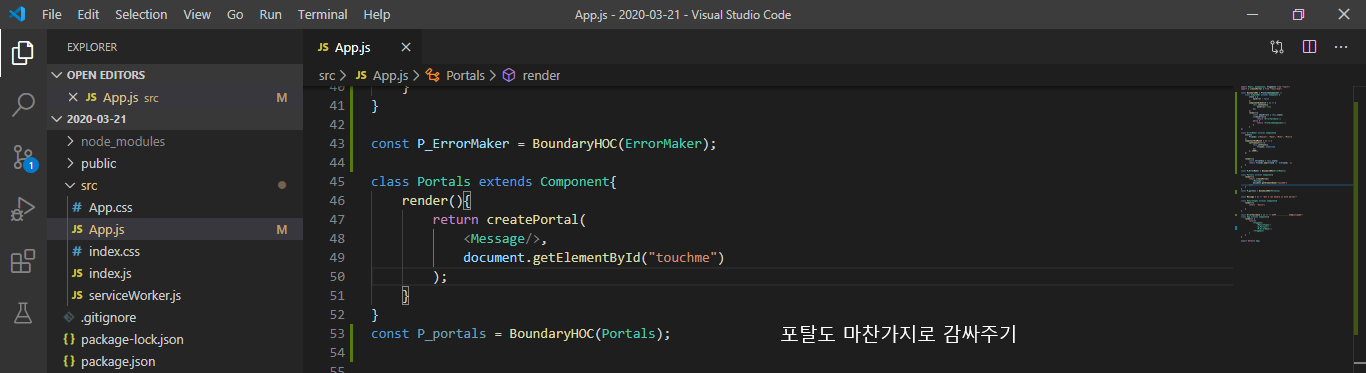Open package-lock.json file
Viewport: 1366px width, 373px height.
[175, 339]
